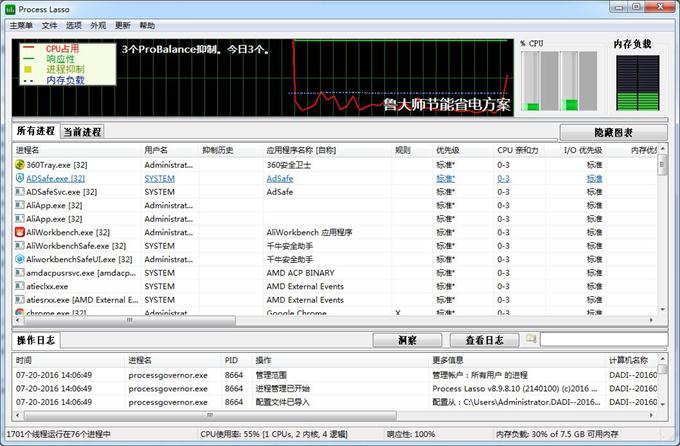Screen dimensions: 680x446
Task: Click the chrome.exe process icon
Action: point(20,313)
